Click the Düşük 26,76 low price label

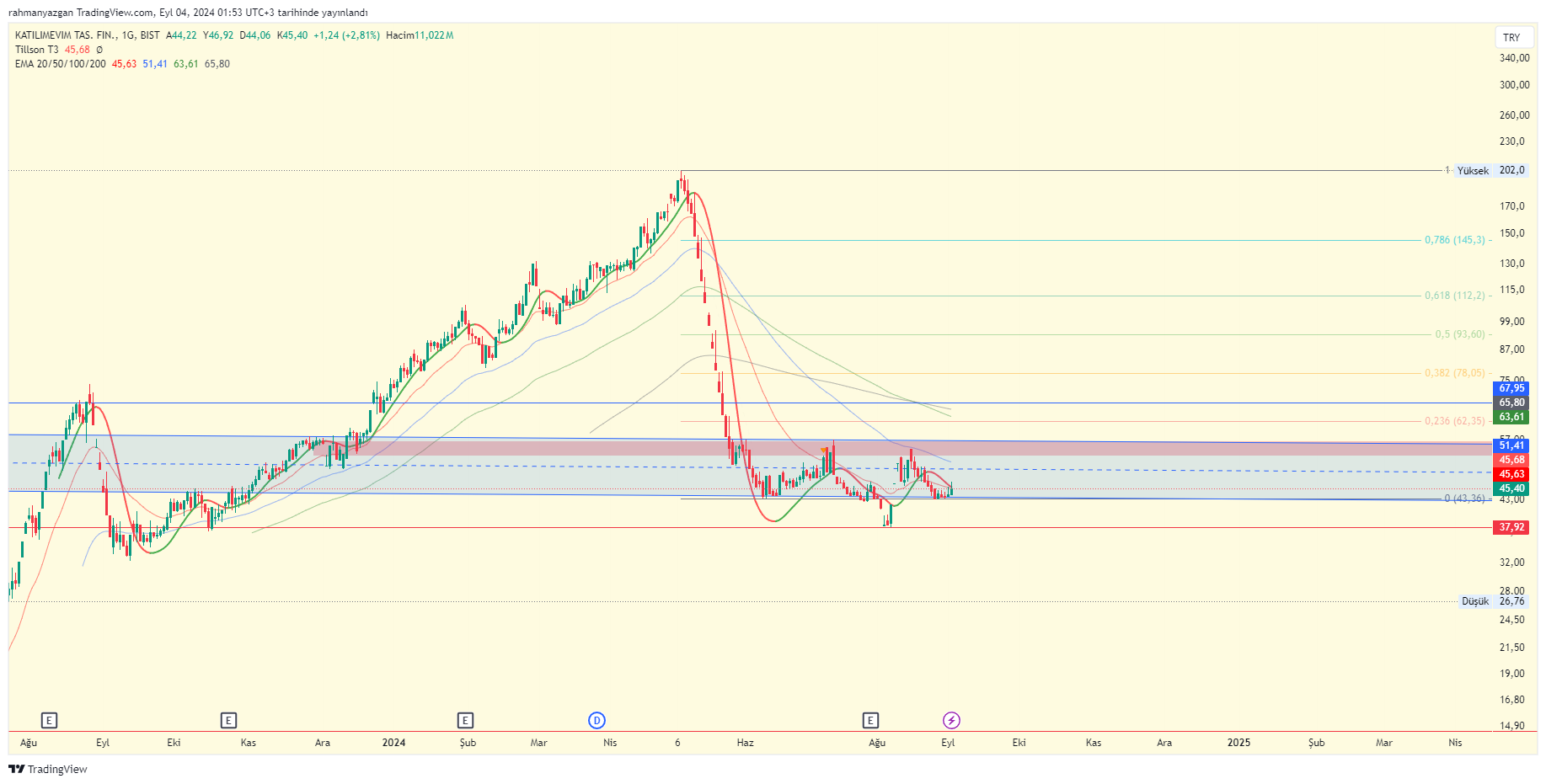click(1494, 601)
